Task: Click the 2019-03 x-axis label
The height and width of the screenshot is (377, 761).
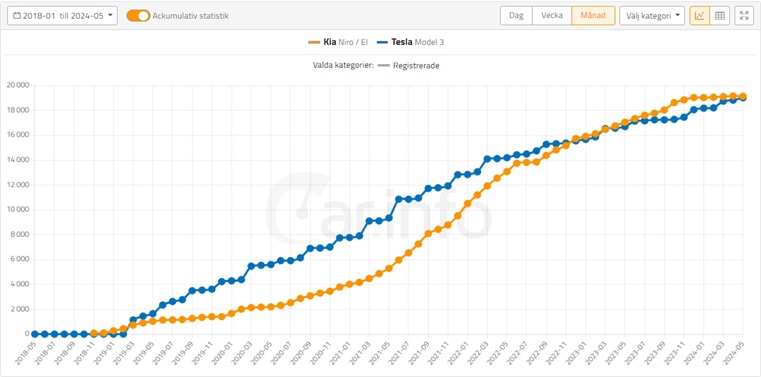Action: (123, 353)
